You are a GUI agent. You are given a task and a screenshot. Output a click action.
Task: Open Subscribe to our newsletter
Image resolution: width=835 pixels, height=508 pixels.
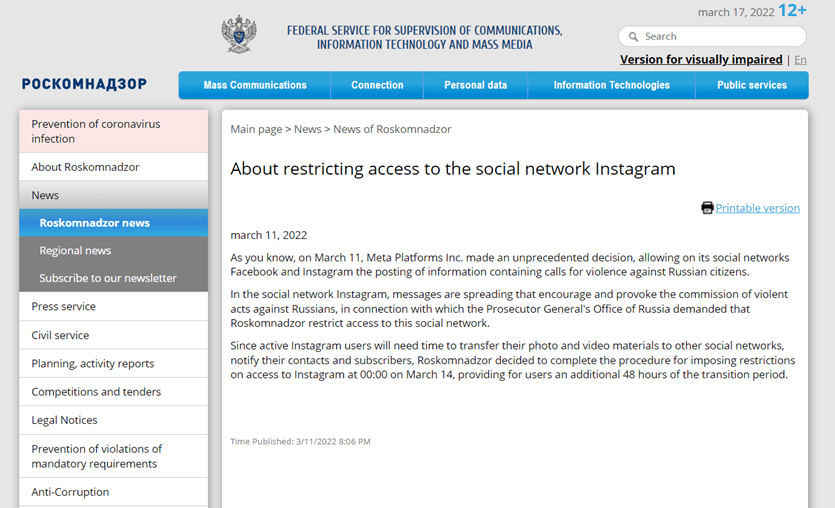[113, 278]
